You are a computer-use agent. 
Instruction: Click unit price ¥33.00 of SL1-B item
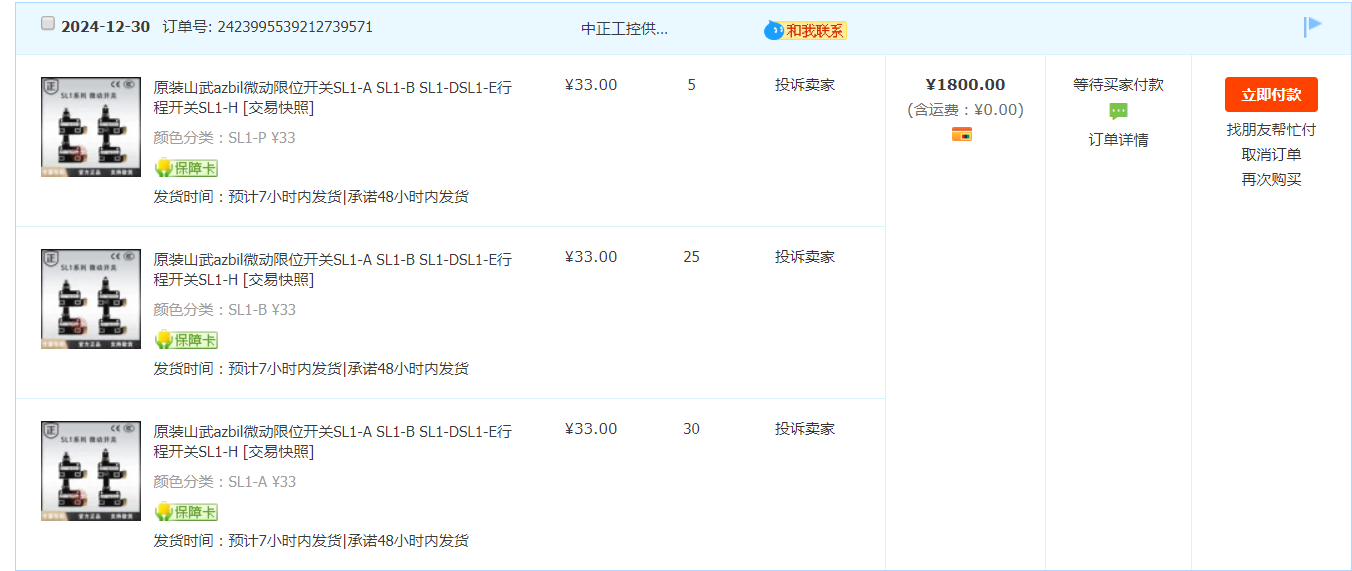pyautogui.click(x=591, y=257)
